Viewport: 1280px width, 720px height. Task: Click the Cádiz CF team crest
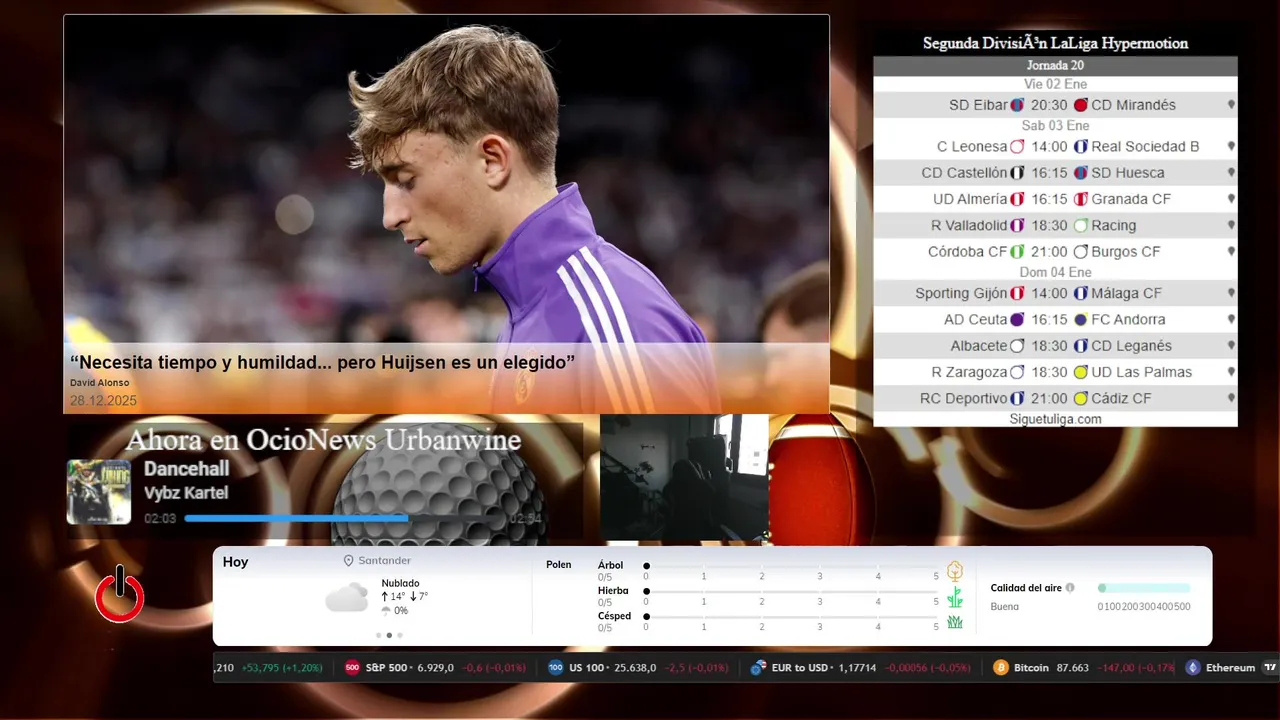click(x=1080, y=398)
